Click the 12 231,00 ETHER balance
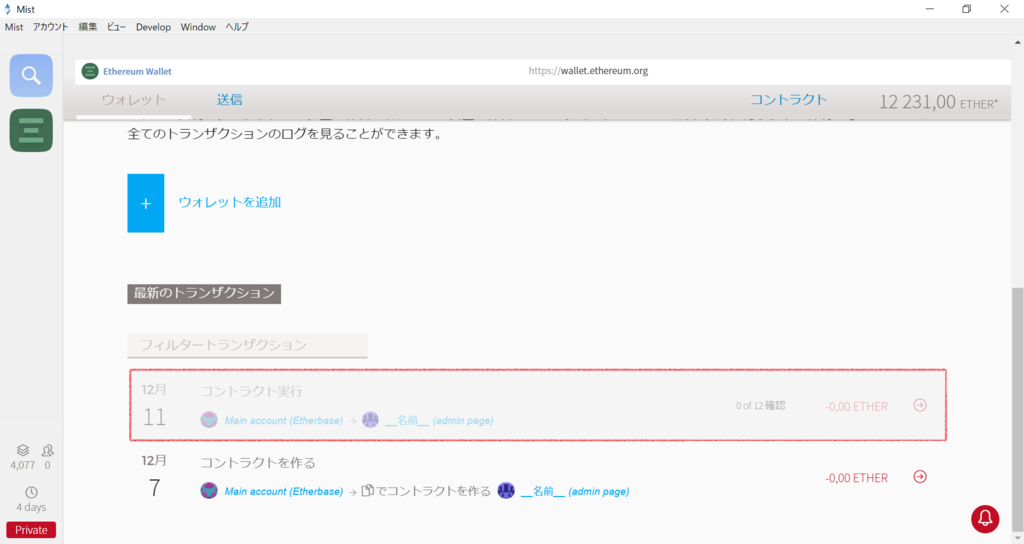The image size is (1024, 544). point(938,102)
